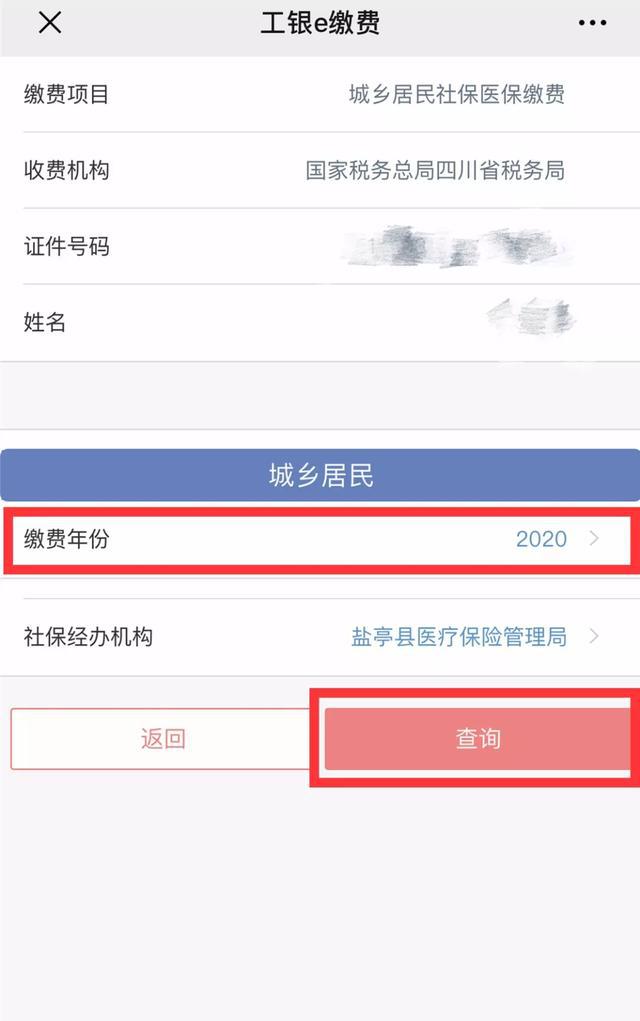Close the page with the X icon

tap(49, 23)
